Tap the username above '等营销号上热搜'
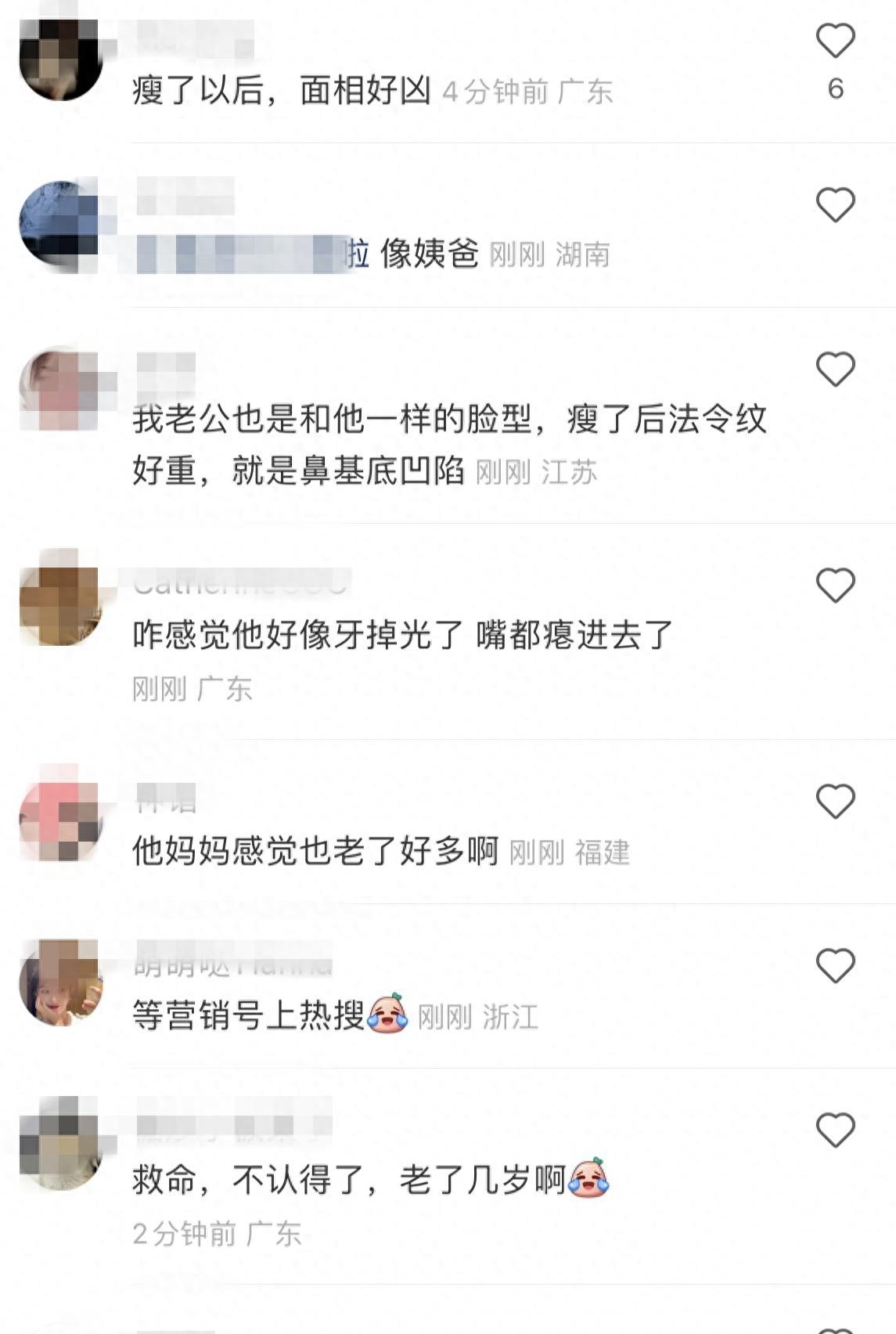 pyautogui.click(x=233, y=964)
